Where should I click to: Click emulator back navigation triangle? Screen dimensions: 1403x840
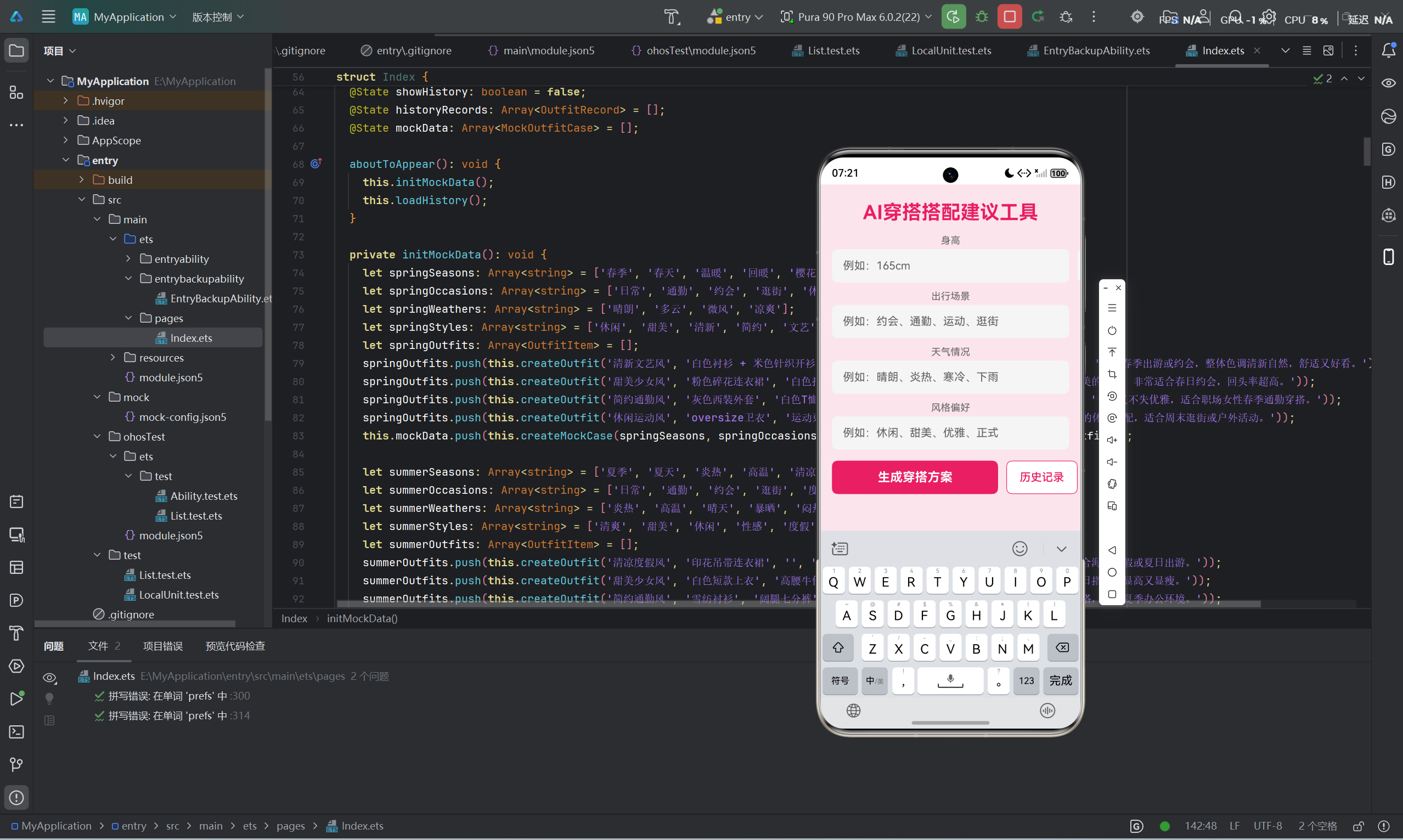tap(1112, 550)
